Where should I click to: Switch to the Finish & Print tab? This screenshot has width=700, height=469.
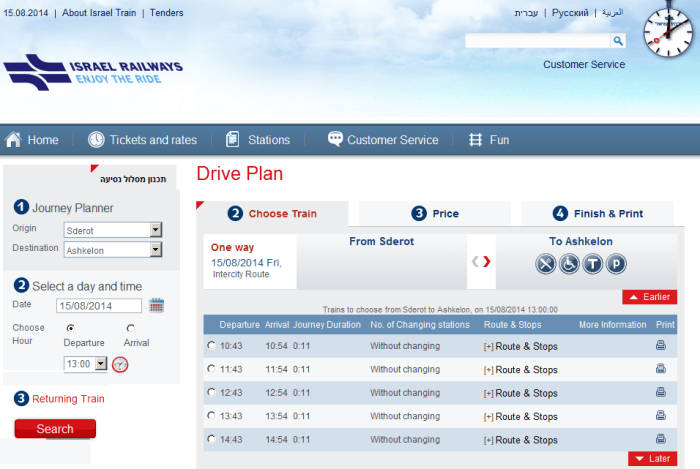coord(597,214)
